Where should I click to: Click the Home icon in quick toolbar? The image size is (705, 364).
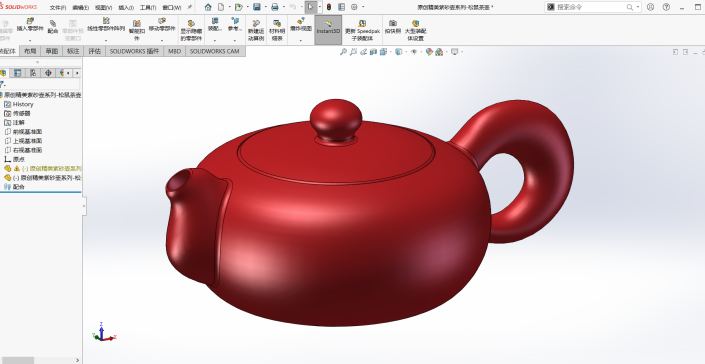point(208,7)
